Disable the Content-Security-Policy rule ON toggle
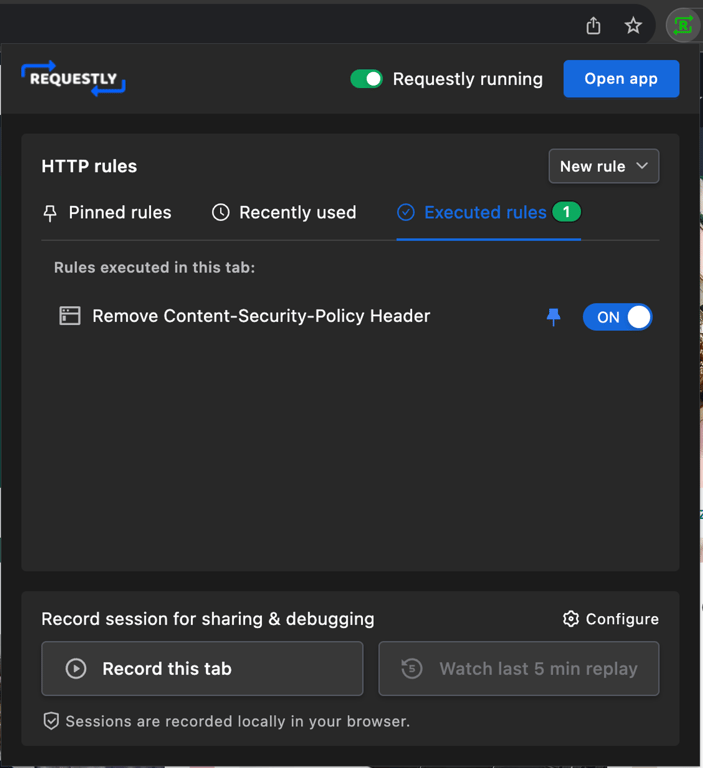The height and width of the screenshot is (768, 703). pos(617,317)
